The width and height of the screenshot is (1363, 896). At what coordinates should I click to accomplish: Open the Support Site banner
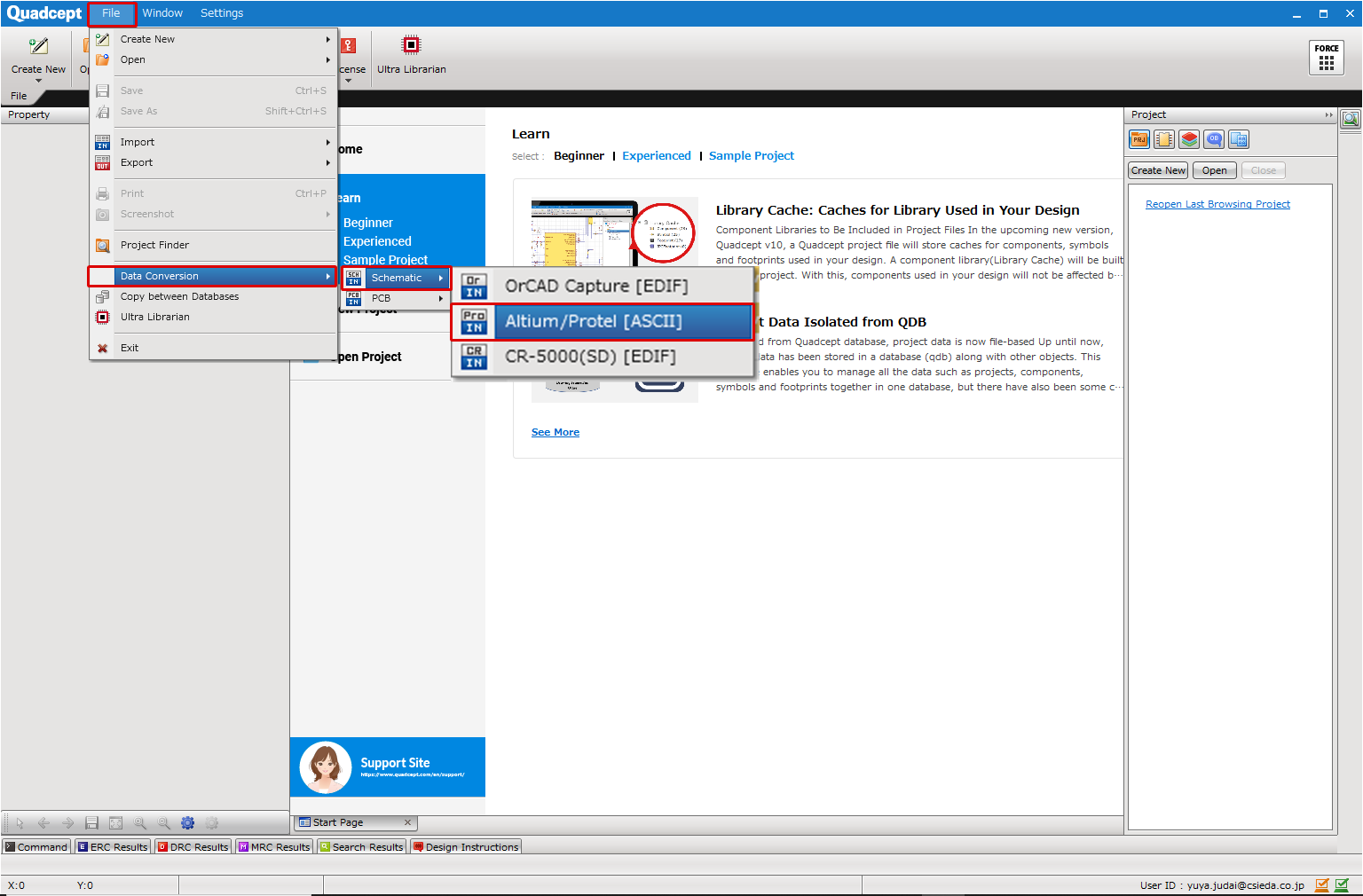click(x=388, y=766)
